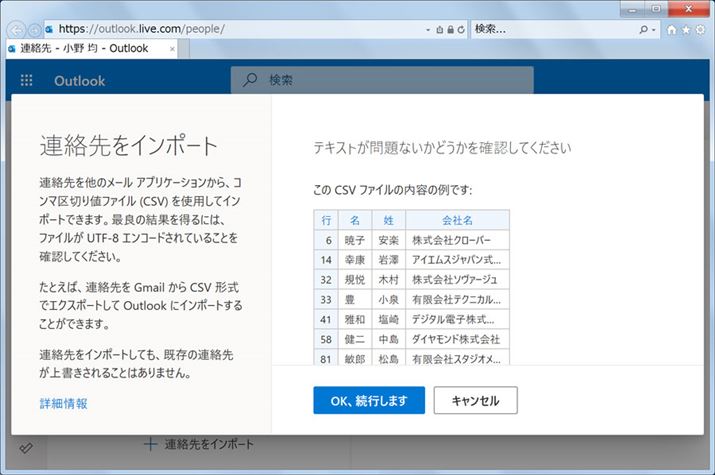Open favorites with the star icon

point(686,30)
